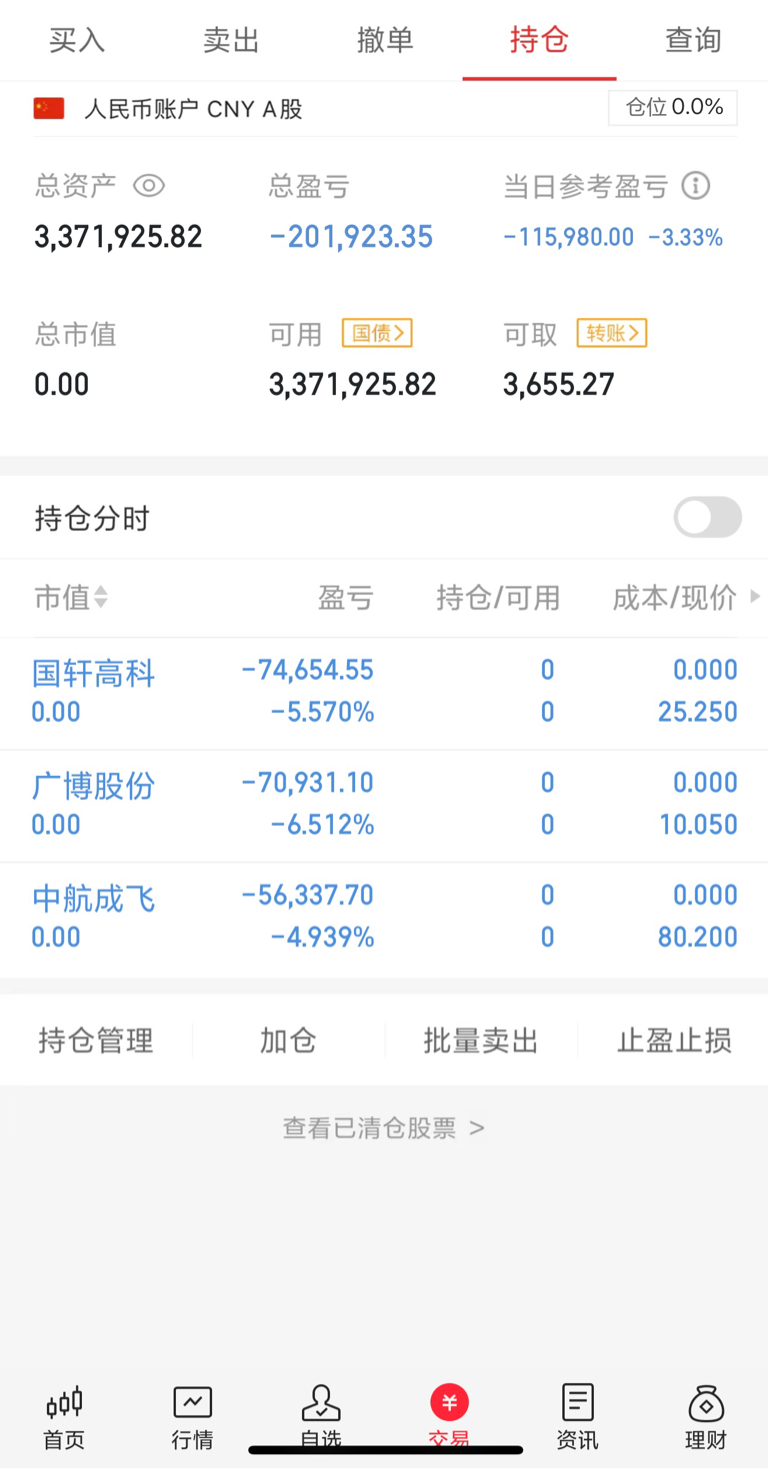Tap the 总市值 label

tap(76, 334)
